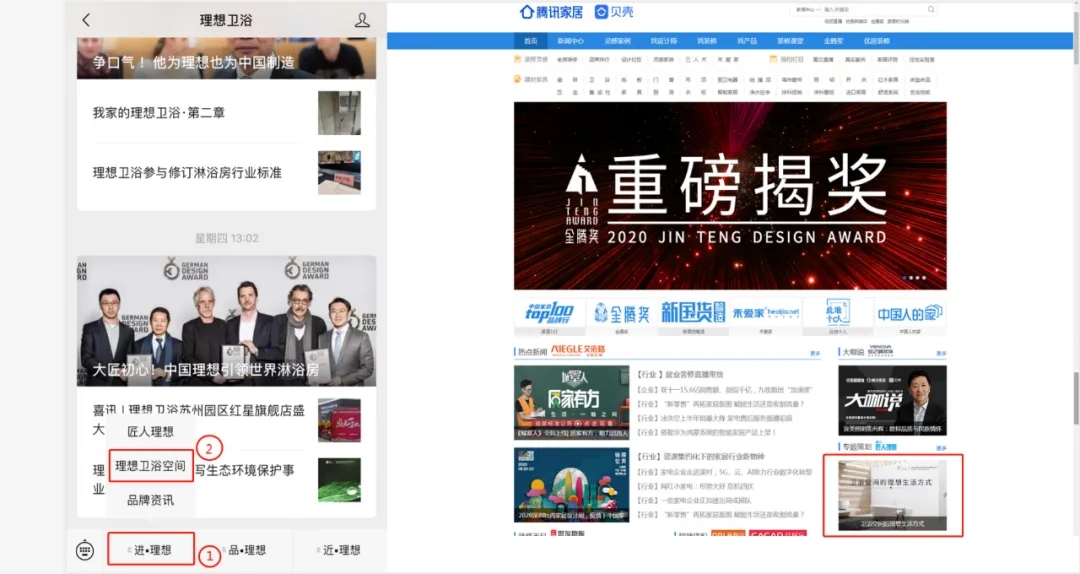Click the keyword search input field

click(873, 10)
